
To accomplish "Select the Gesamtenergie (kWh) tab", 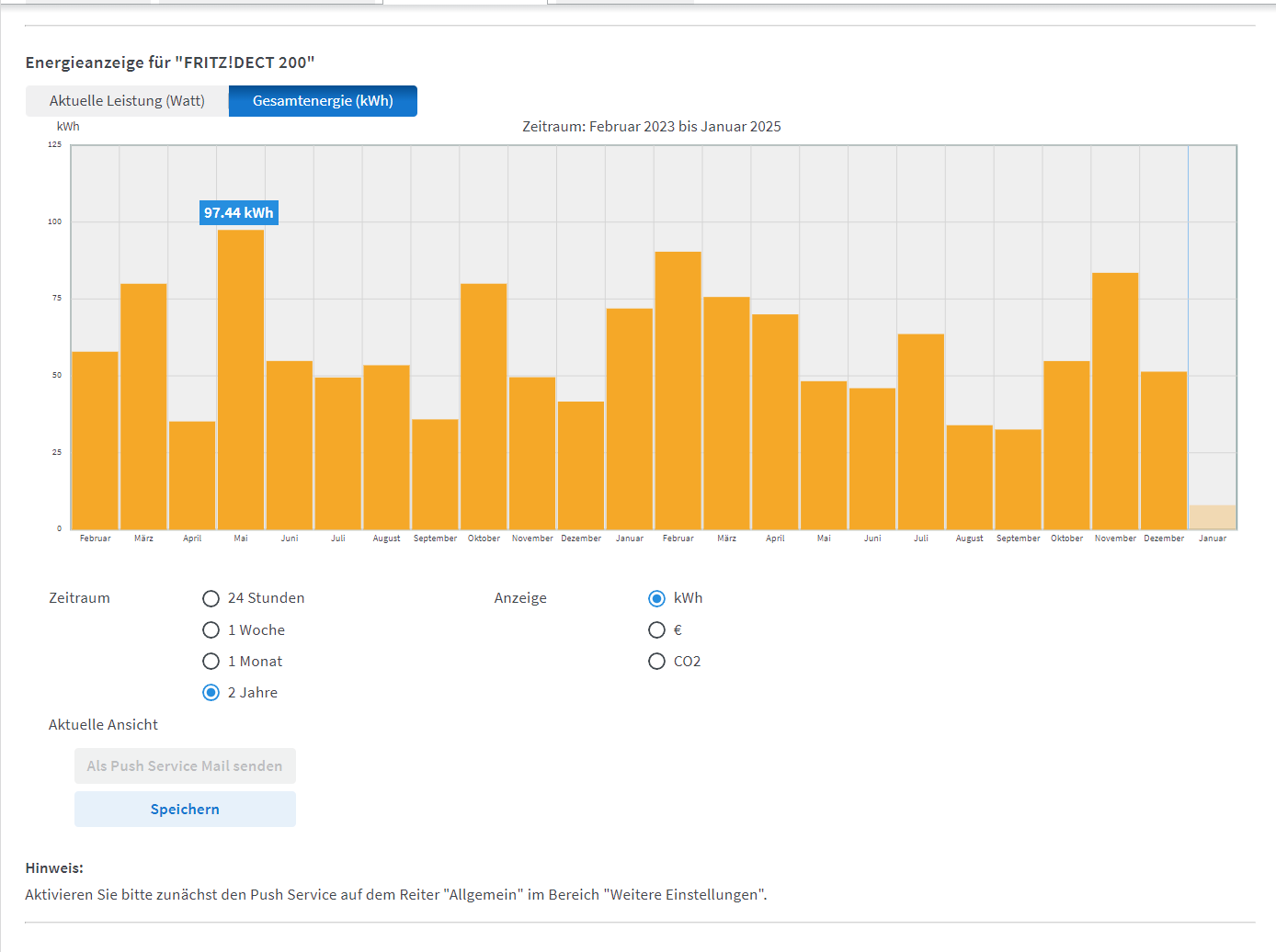I will [323, 101].
